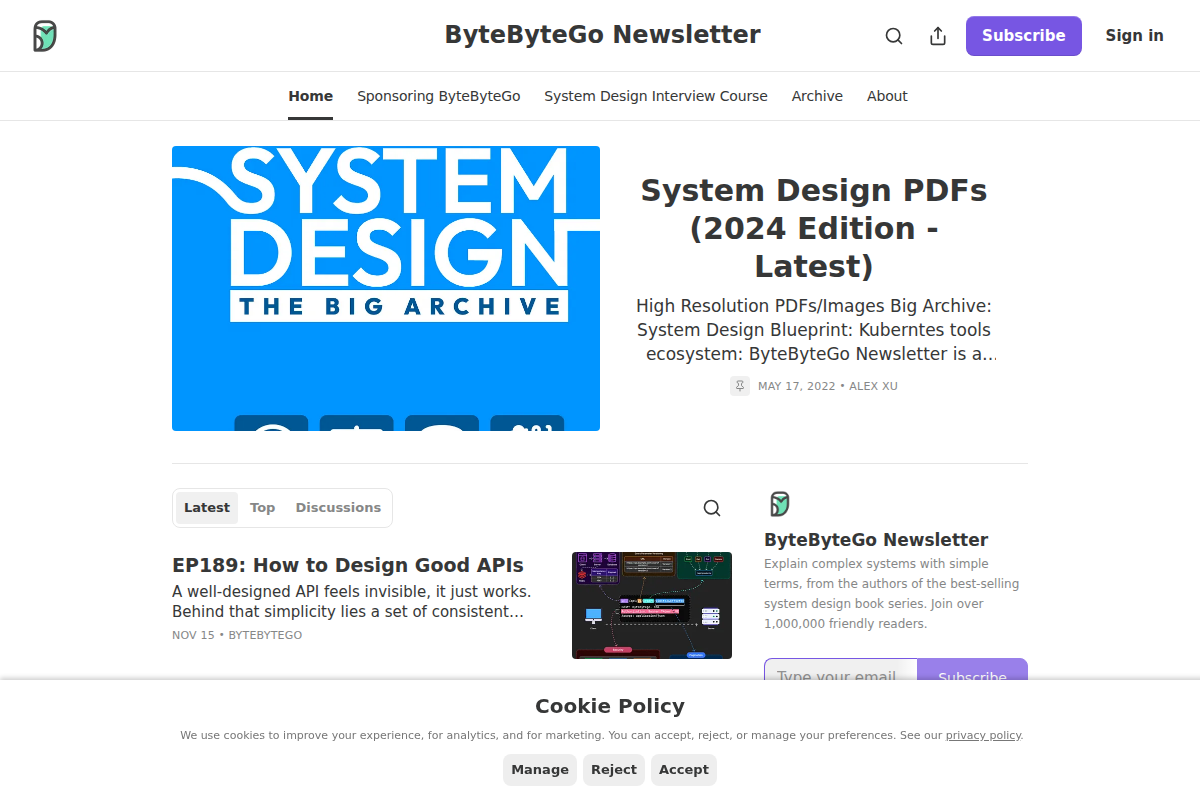Switch the feed to the Top tab
This screenshot has width=1200, height=800.
pyautogui.click(x=262, y=507)
